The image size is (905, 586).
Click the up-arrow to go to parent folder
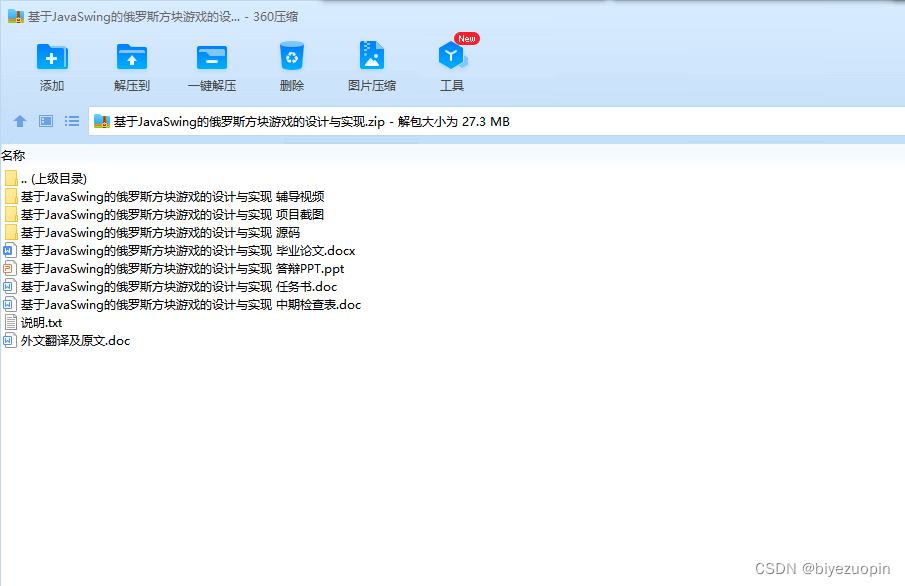coord(19,121)
